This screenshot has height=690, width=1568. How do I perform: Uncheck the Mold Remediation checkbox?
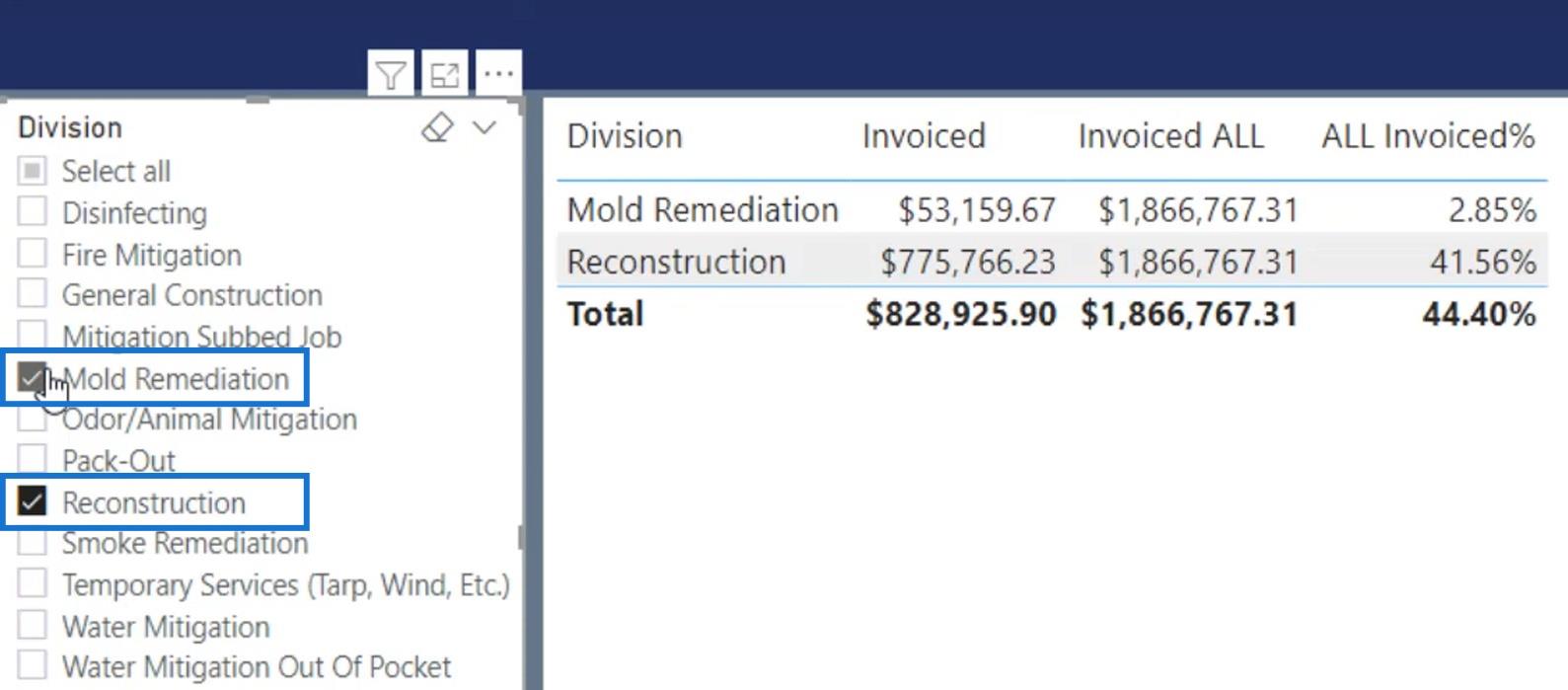[32, 377]
